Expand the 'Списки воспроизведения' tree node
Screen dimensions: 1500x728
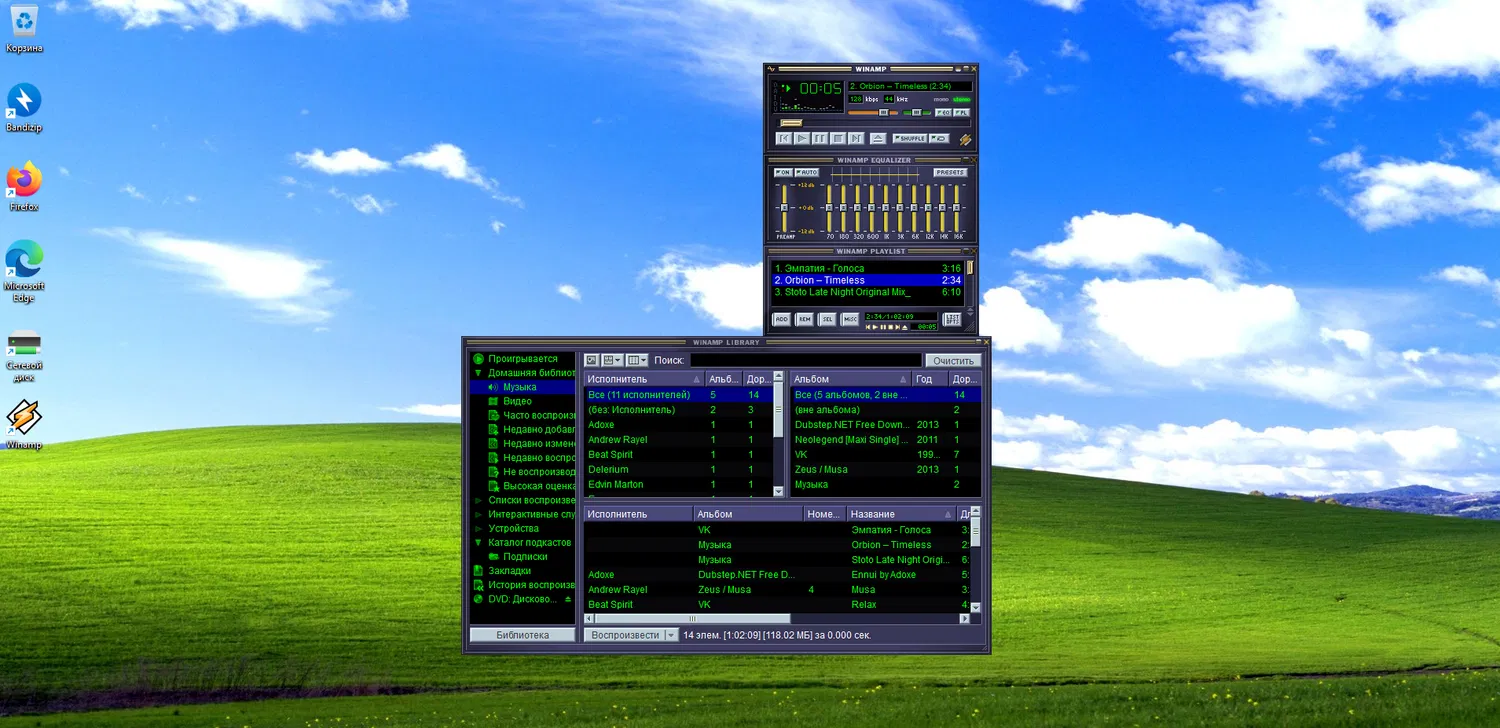(479, 500)
